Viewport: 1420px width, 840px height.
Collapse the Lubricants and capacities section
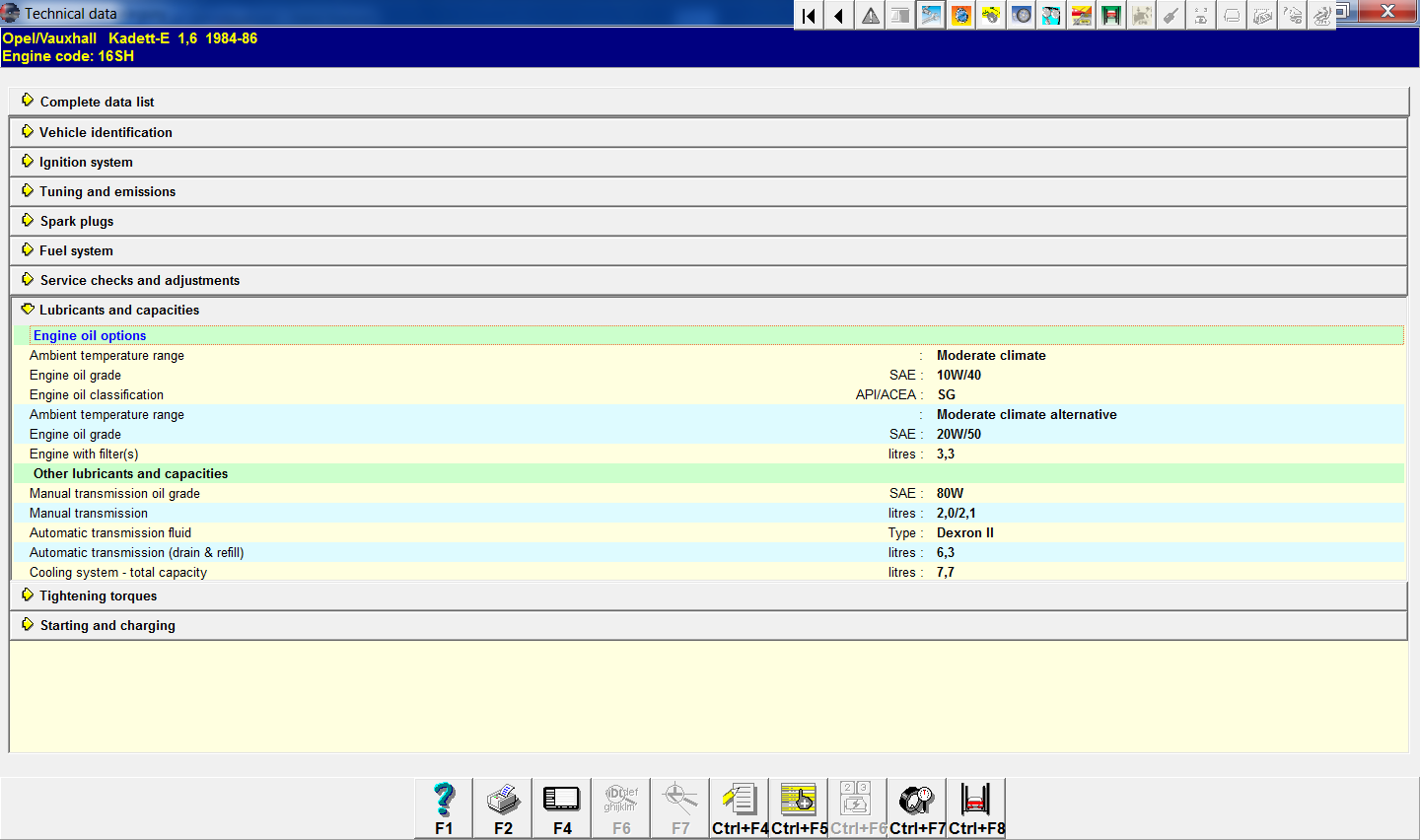(x=118, y=310)
